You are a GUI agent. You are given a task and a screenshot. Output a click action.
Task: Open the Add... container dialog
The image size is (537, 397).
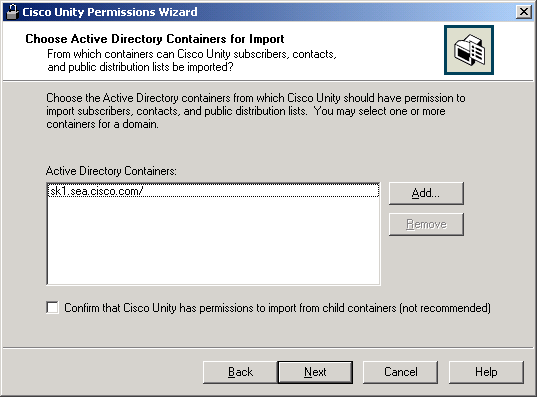[426, 194]
